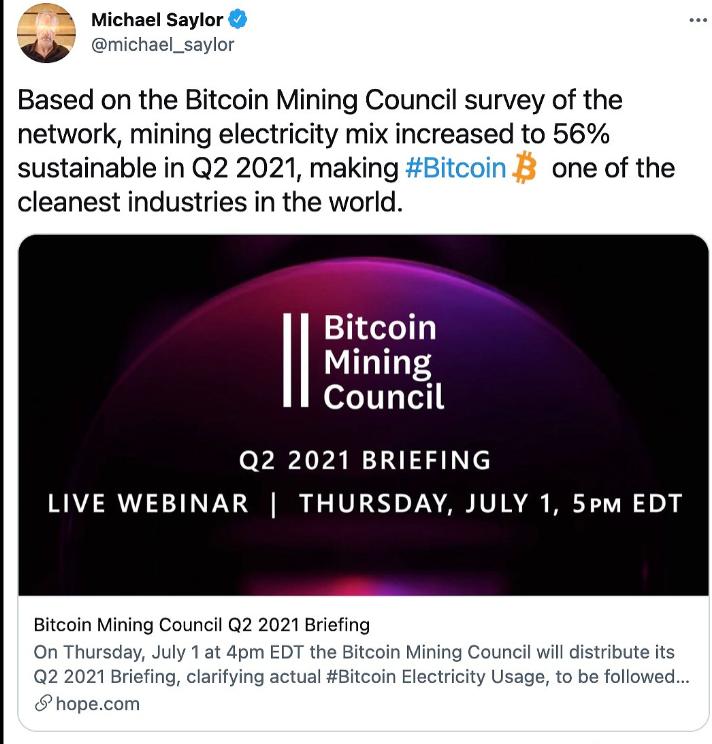
Task: Open the #Bitcoin hashtag link
Action: click(456, 168)
